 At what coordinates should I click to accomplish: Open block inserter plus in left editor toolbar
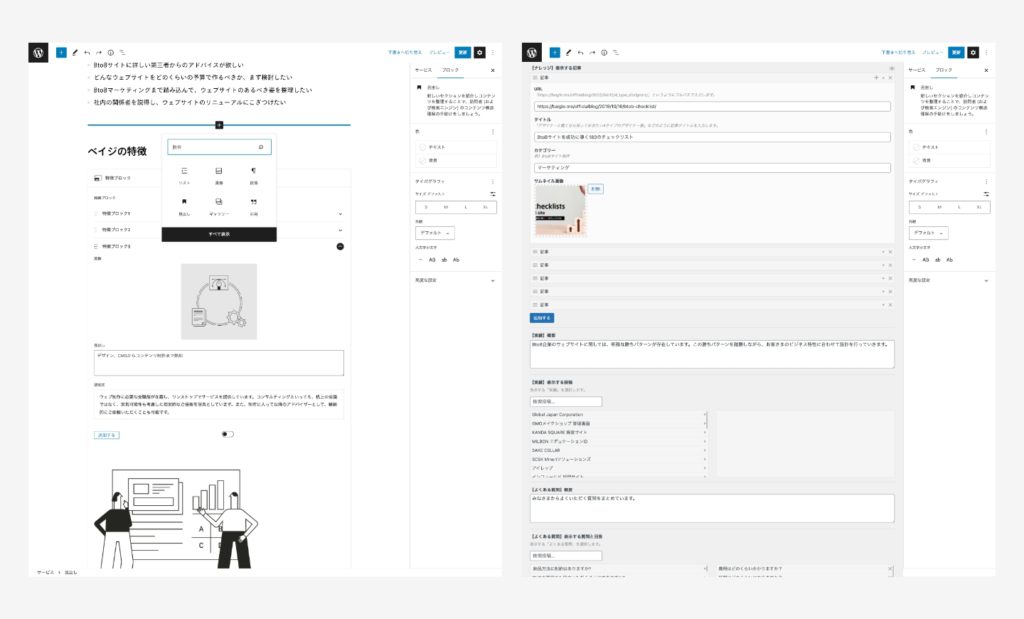pos(61,52)
